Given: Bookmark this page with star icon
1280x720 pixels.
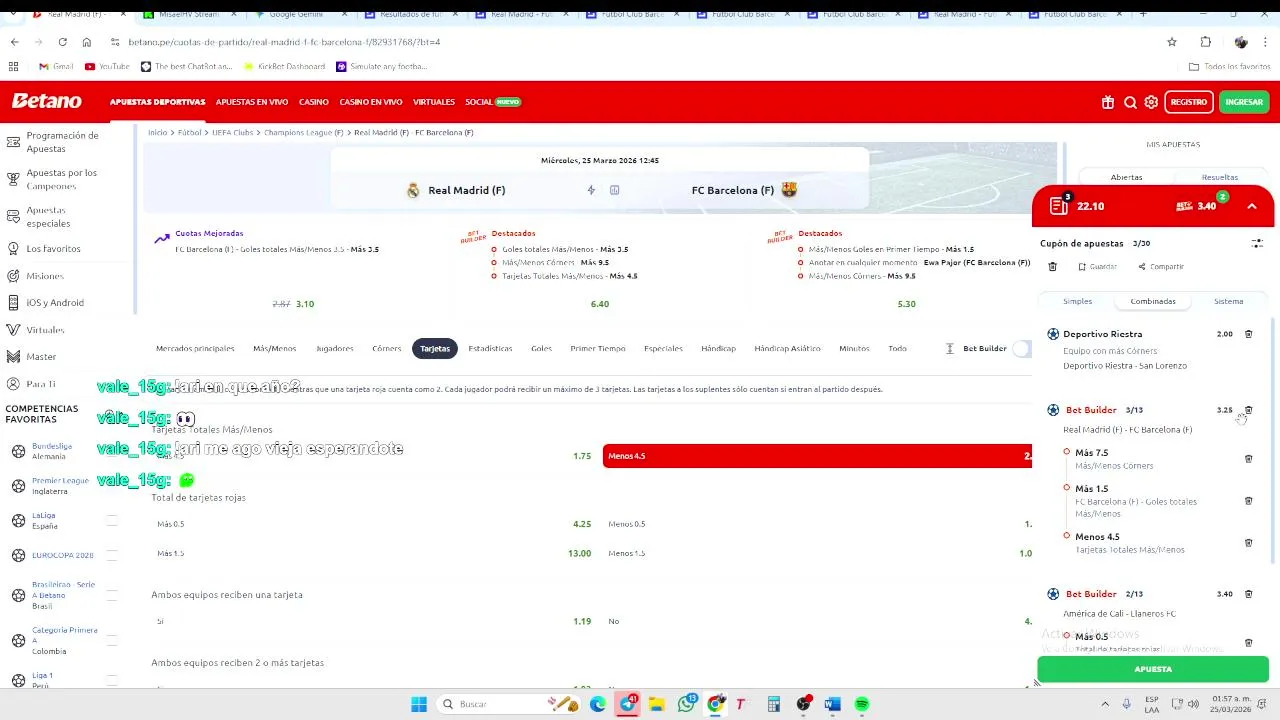Looking at the screenshot, I should [x=1172, y=42].
